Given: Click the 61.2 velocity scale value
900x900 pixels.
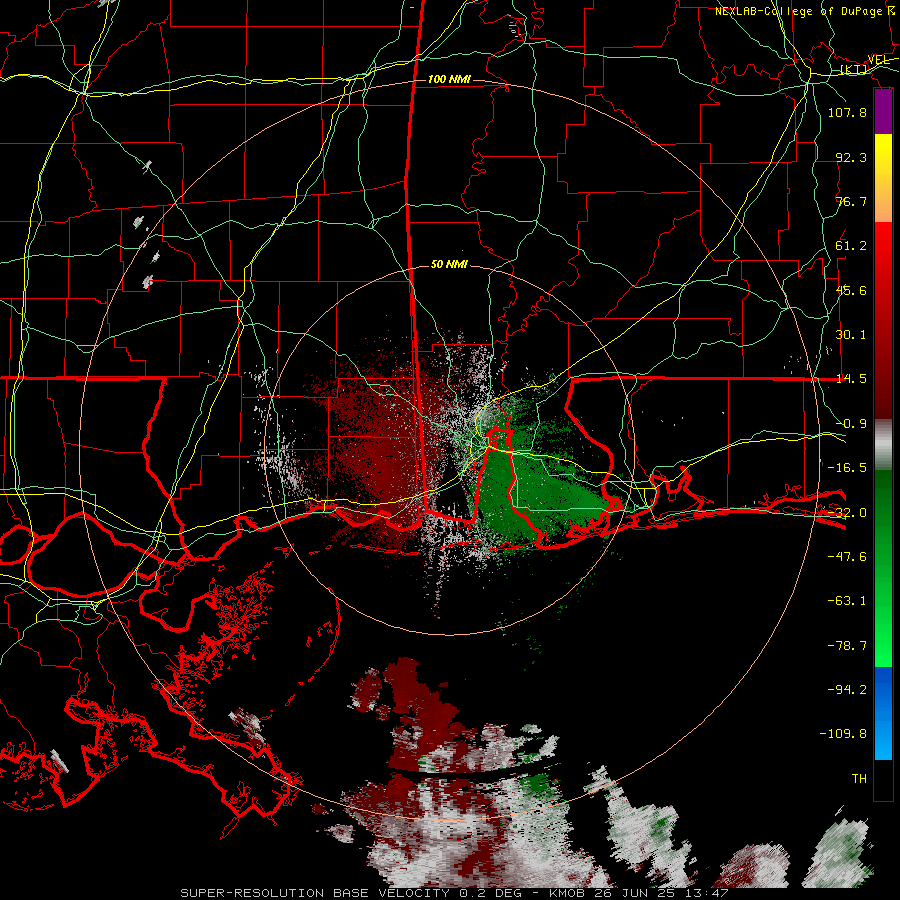Looking at the screenshot, I should click(x=851, y=246).
